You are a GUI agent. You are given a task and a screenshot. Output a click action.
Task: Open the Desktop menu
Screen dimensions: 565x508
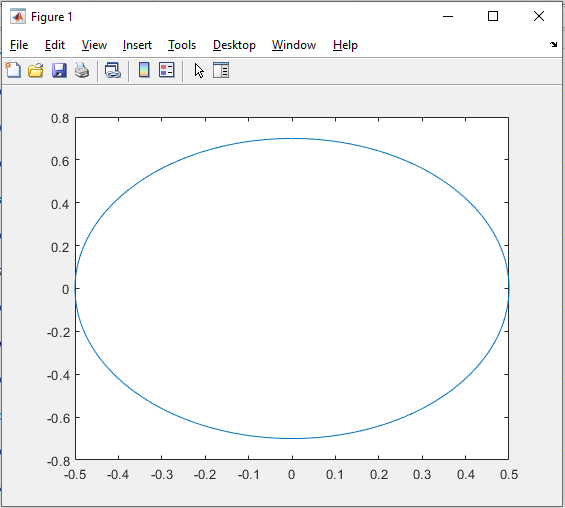[234, 45]
